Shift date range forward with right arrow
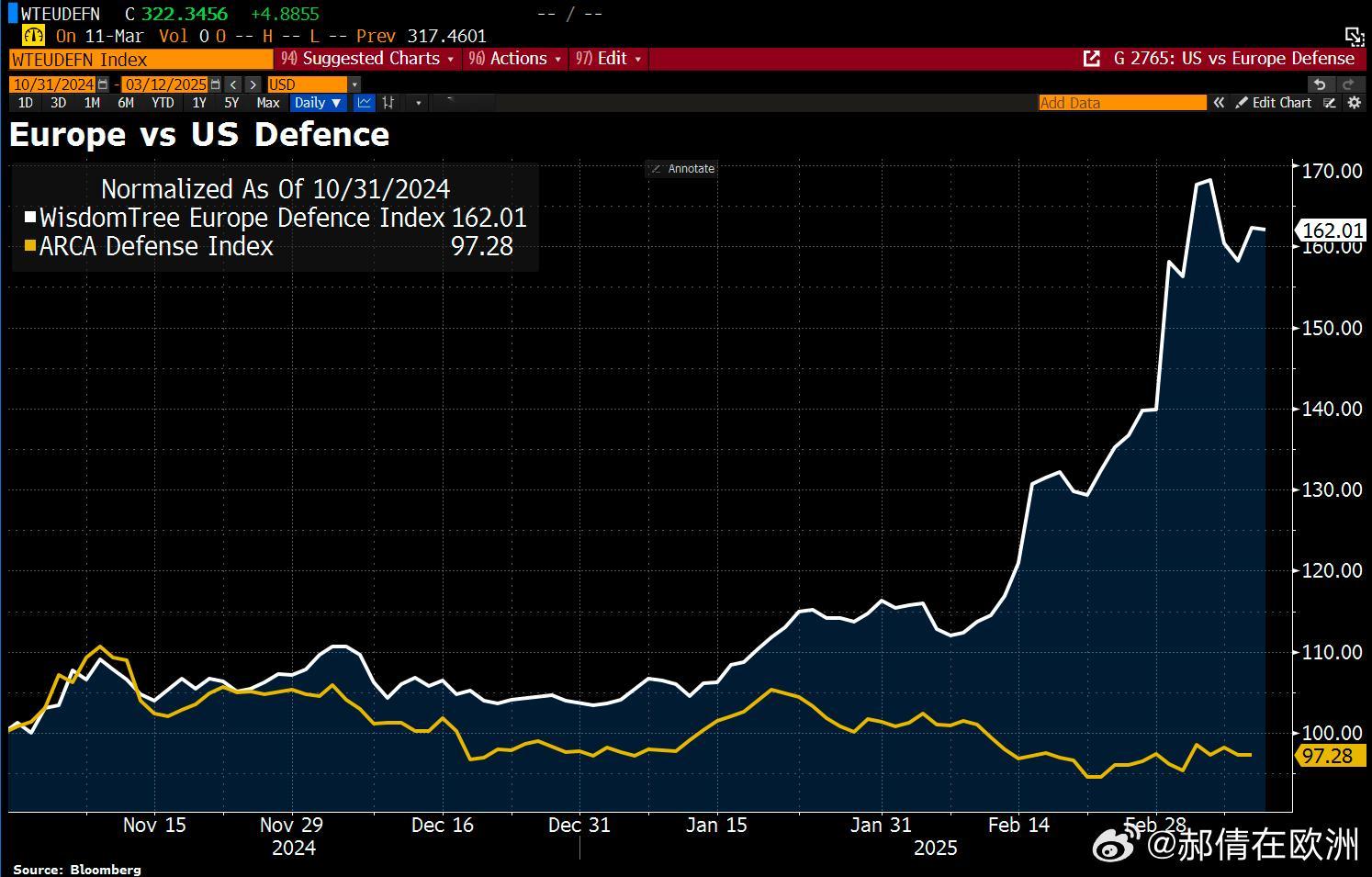1372x877 pixels. point(253,84)
